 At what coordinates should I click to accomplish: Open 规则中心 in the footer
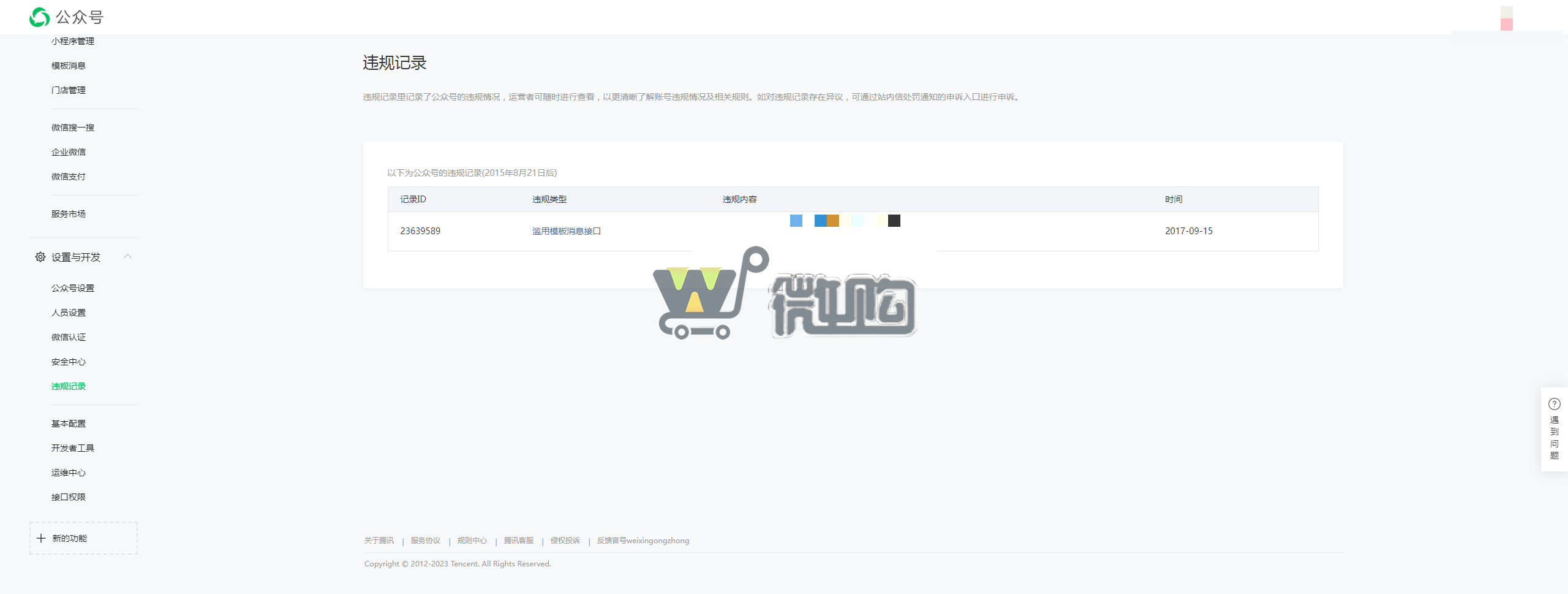[x=472, y=540]
